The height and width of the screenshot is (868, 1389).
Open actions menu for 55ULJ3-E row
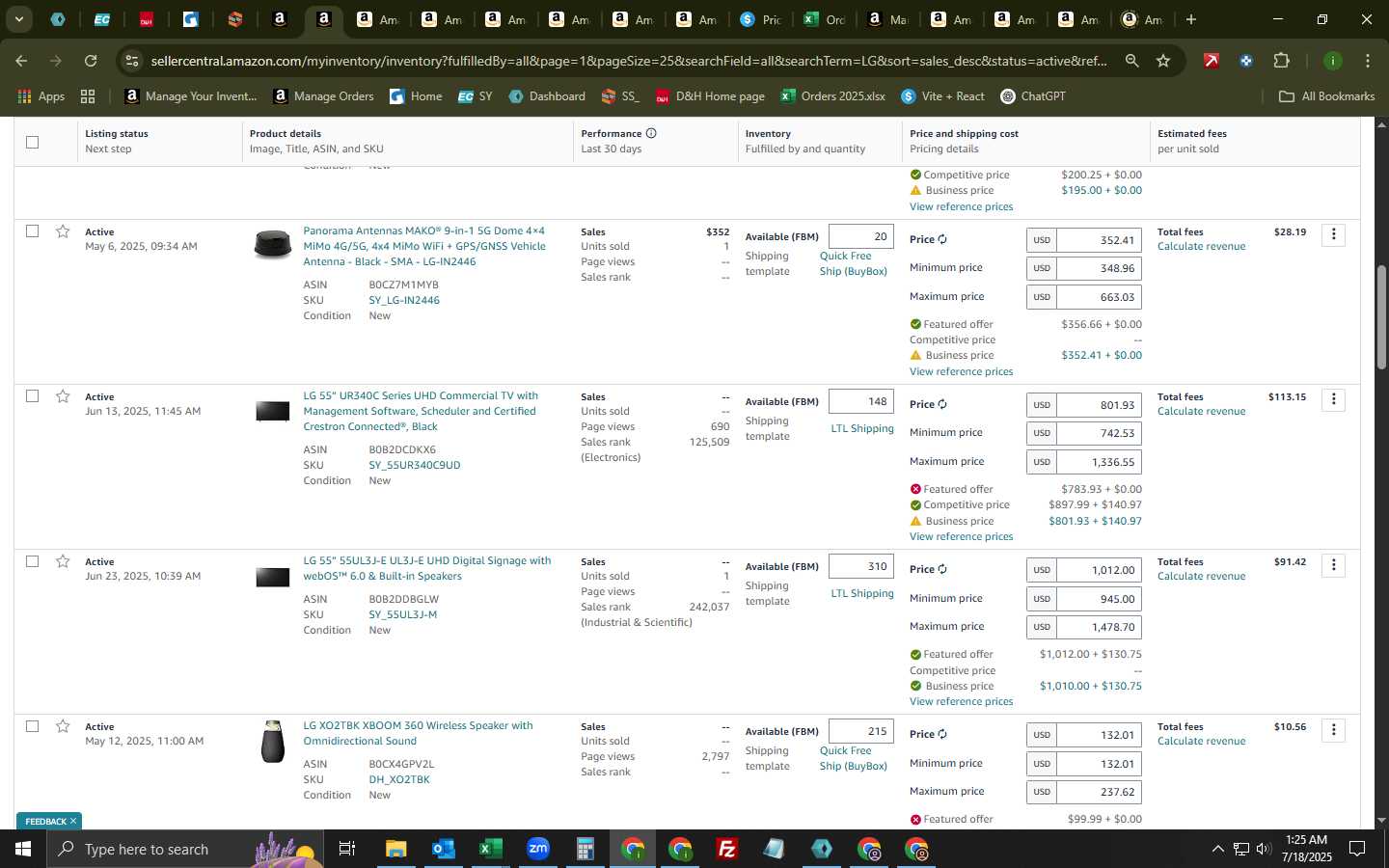[1333, 564]
